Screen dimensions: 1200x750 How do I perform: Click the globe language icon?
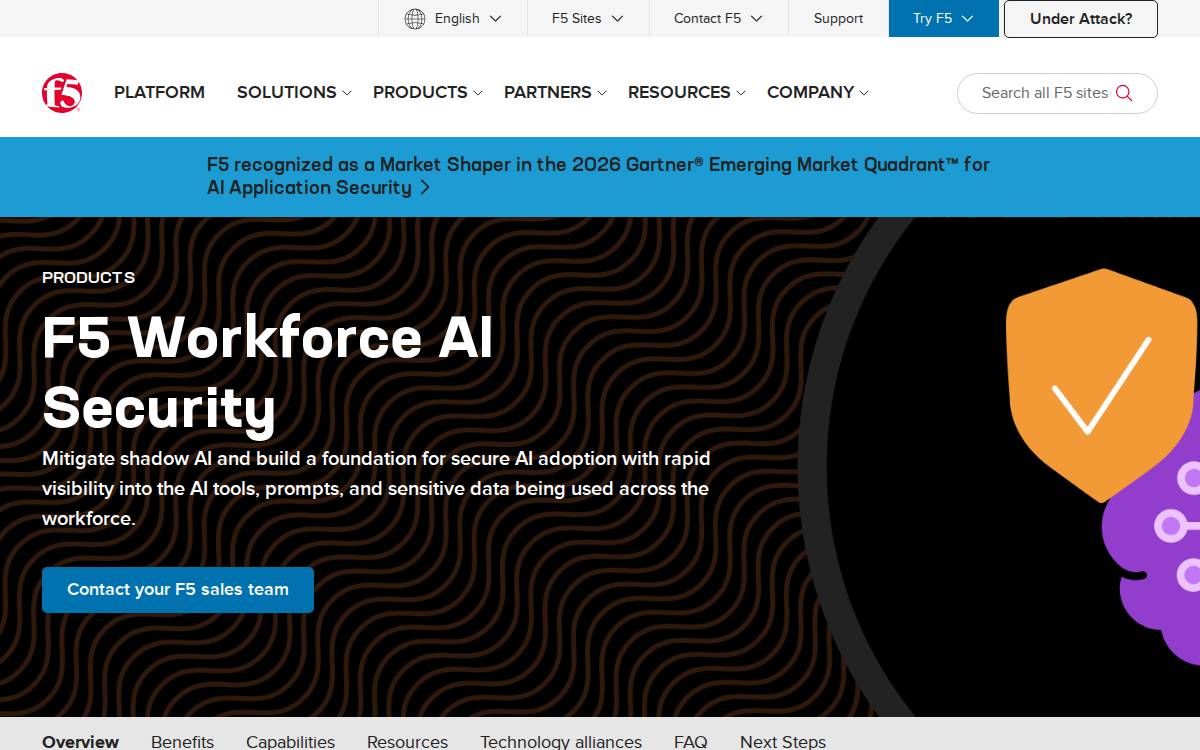(415, 18)
